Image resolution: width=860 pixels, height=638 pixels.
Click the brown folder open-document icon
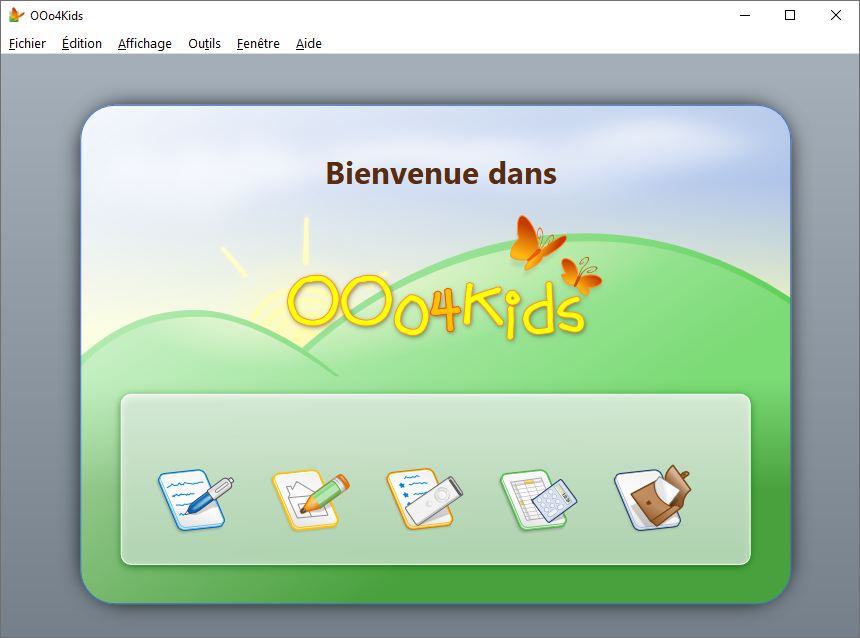click(x=653, y=498)
